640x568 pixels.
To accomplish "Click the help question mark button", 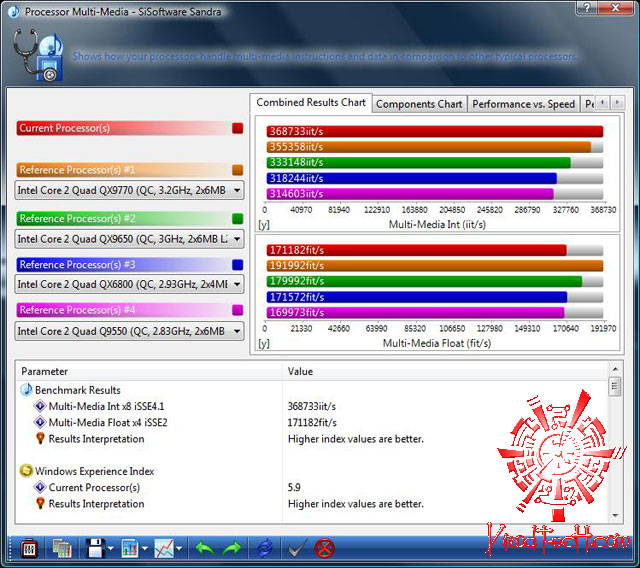I will (587, 8).
